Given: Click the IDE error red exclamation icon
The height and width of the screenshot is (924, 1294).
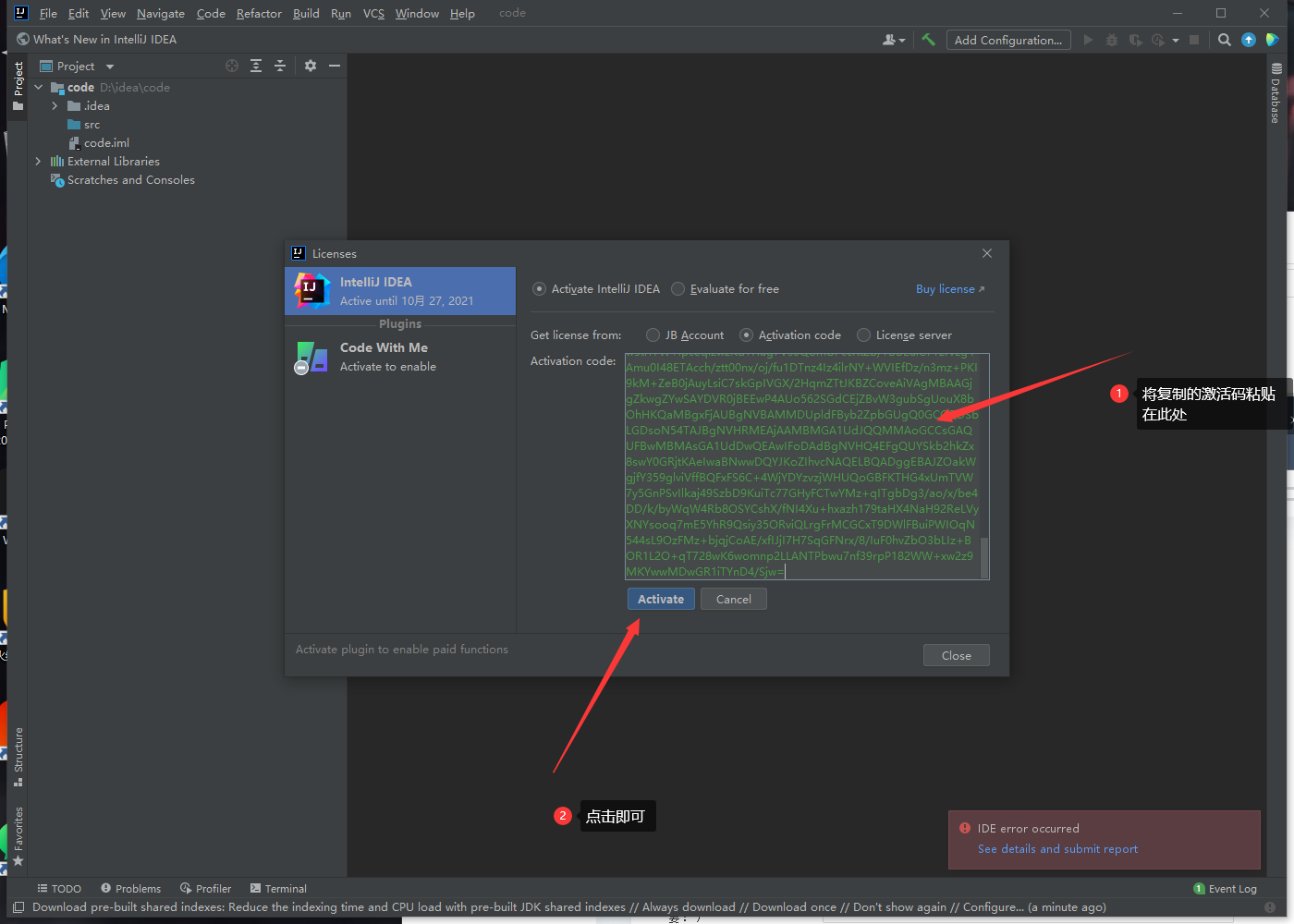Looking at the screenshot, I should 965,828.
